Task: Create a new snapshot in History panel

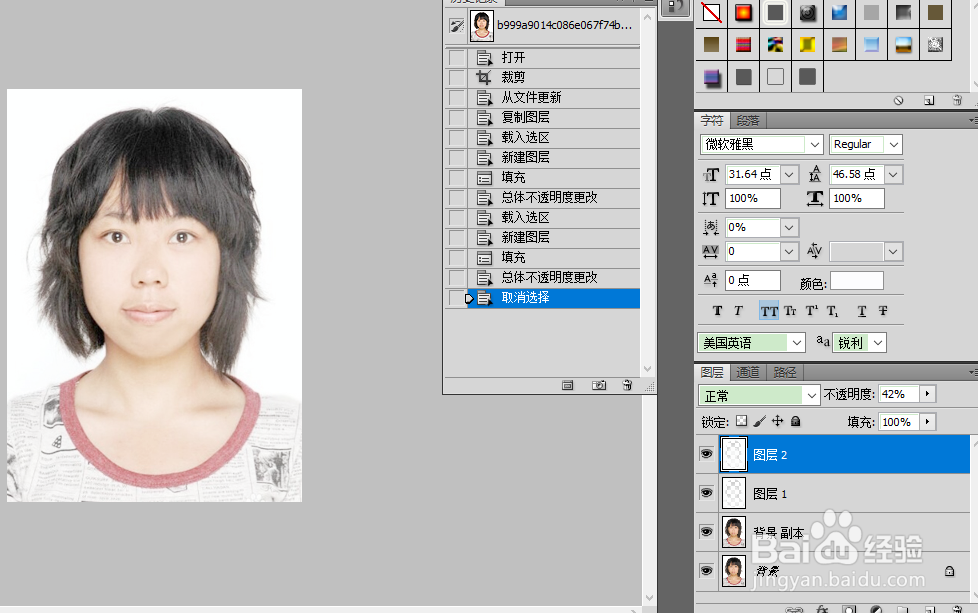Action: click(599, 385)
